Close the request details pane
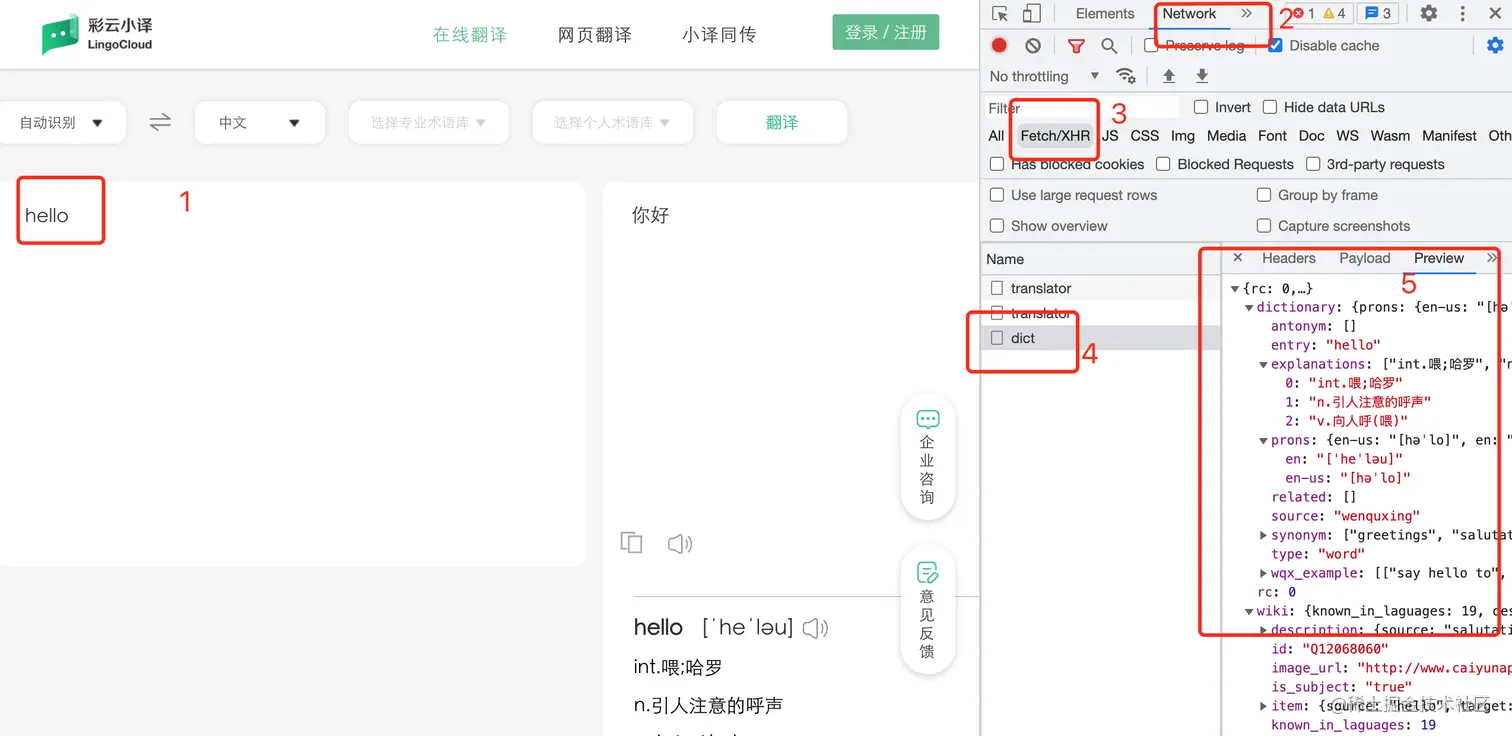Image resolution: width=1512 pixels, height=736 pixels. (1238, 258)
